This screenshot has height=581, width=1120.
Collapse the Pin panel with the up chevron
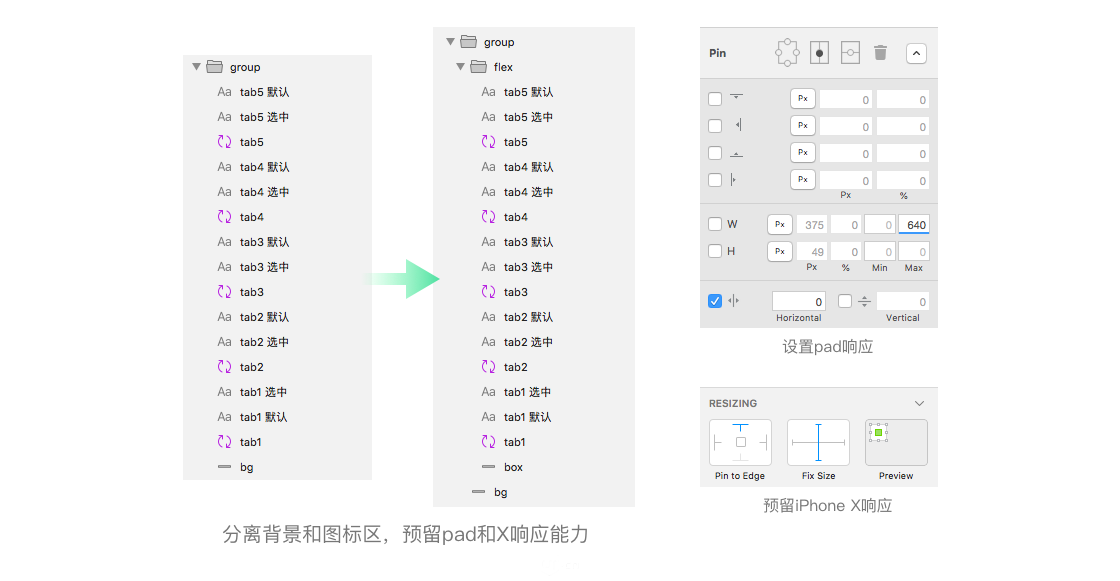point(916,54)
